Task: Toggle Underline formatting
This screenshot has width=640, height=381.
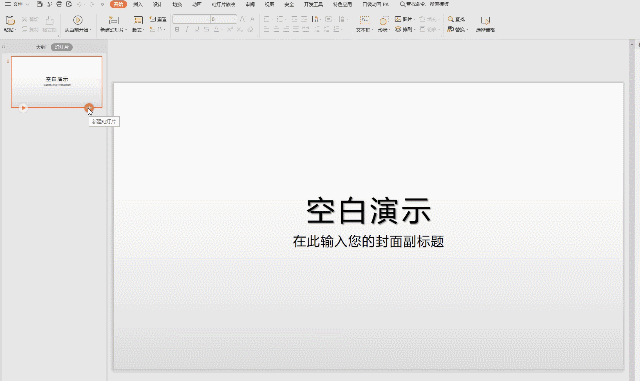Action: pos(197,29)
